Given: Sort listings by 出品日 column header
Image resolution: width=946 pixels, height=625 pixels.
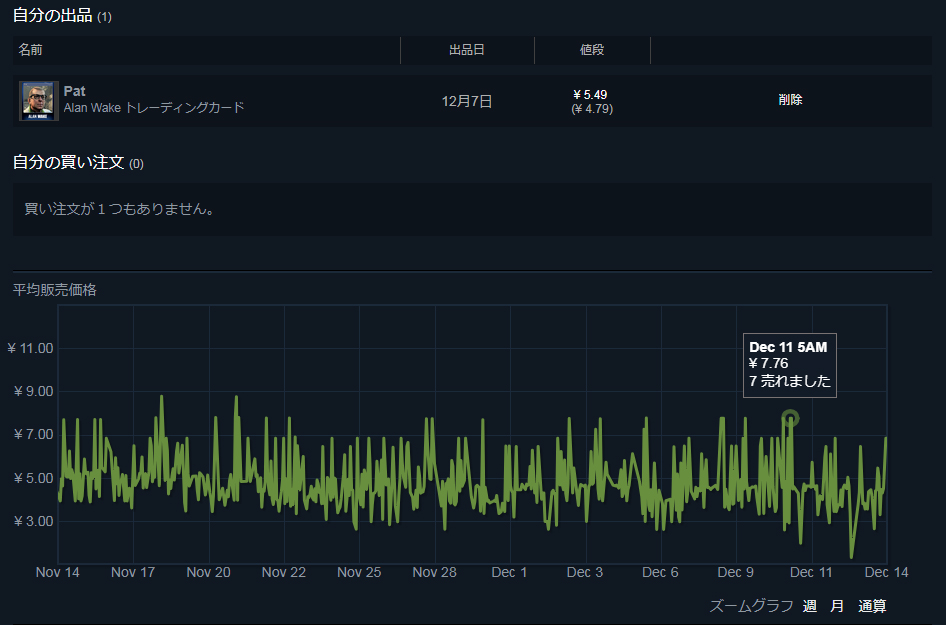Looking at the screenshot, I should pos(467,50).
